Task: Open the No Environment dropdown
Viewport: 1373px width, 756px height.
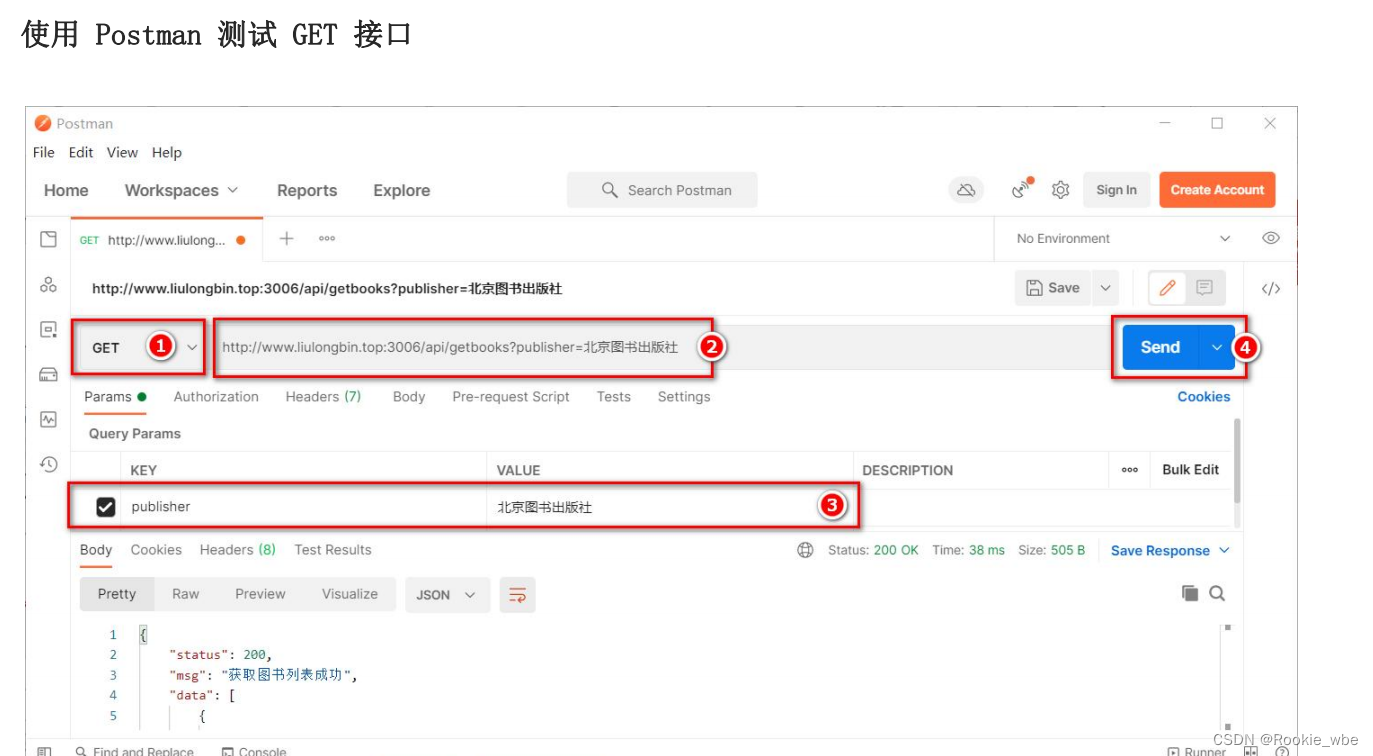Action: tap(1123, 239)
